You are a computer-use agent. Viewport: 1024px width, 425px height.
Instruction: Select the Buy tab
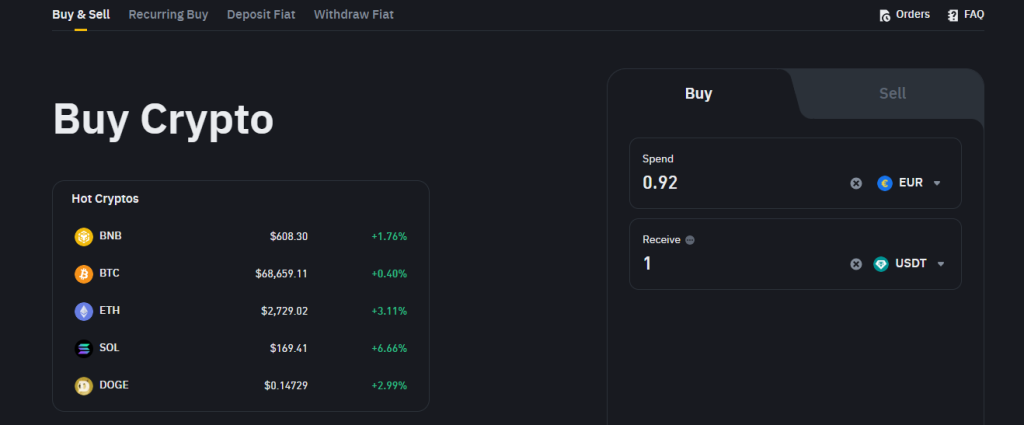click(698, 93)
